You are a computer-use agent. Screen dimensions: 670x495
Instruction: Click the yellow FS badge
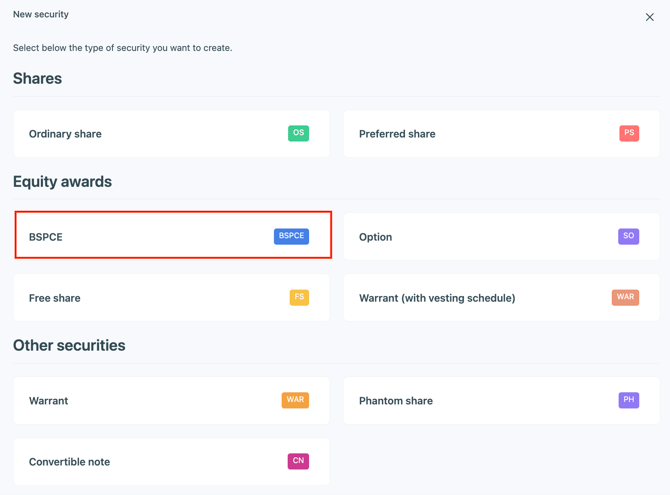(299, 297)
